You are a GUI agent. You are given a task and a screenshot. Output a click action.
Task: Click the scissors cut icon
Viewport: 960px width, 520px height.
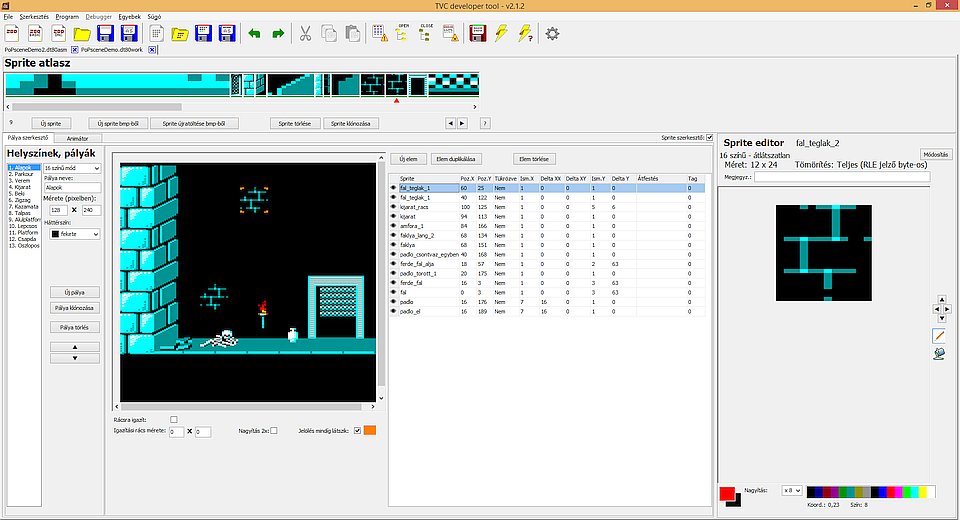pyautogui.click(x=305, y=34)
